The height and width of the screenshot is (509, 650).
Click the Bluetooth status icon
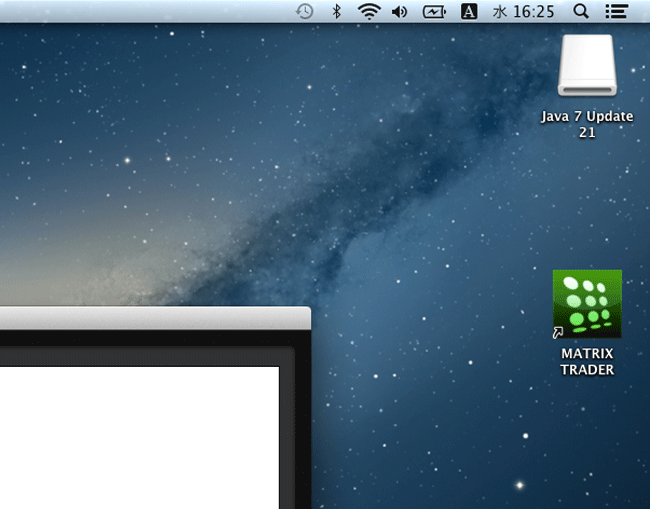tap(337, 12)
